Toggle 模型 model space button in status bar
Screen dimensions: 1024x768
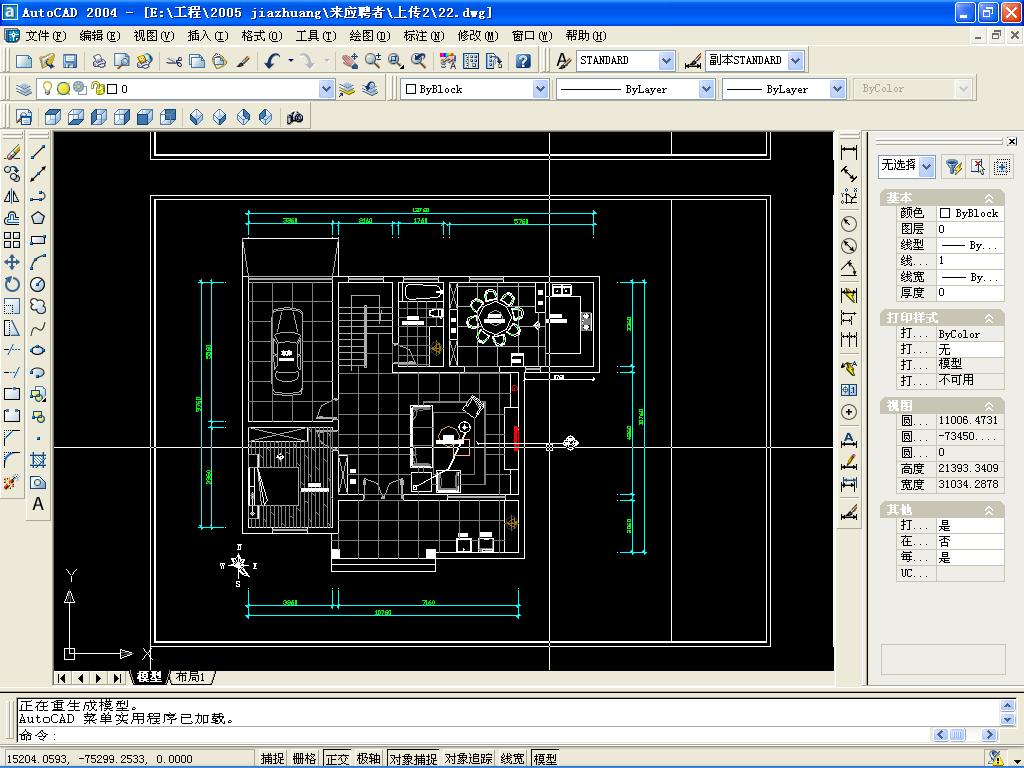point(545,758)
